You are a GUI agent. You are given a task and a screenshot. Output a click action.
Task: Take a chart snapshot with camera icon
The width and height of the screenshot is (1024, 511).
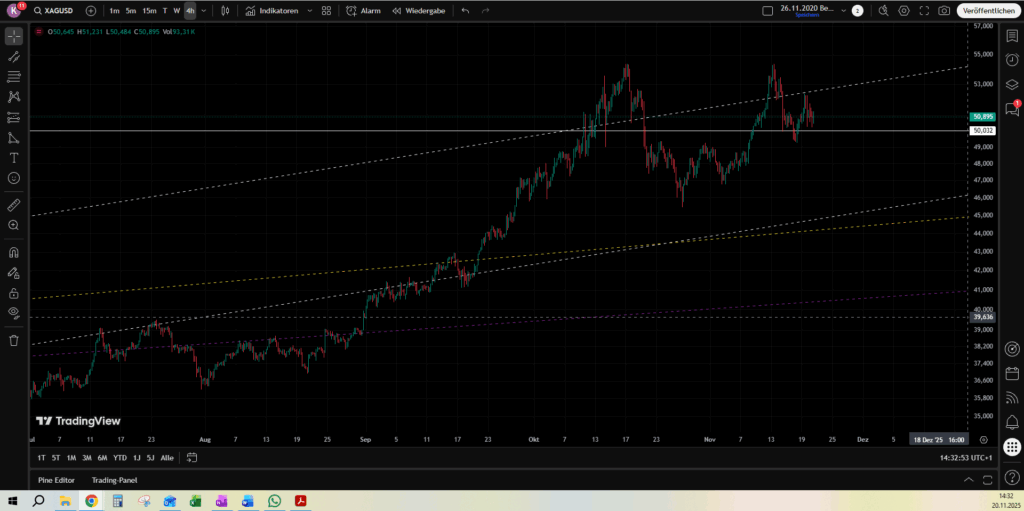click(944, 10)
